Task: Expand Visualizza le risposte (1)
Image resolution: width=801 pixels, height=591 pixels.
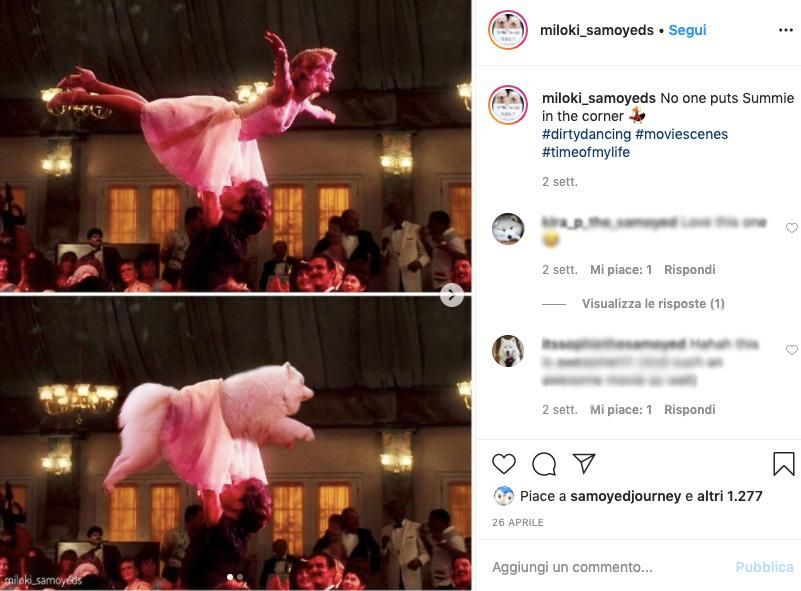Action: 653,303
